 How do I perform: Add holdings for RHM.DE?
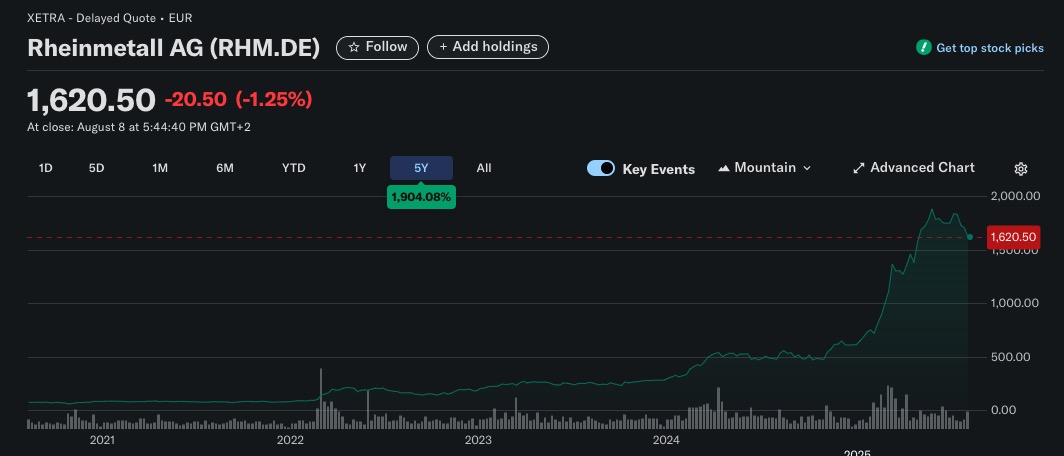488,47
